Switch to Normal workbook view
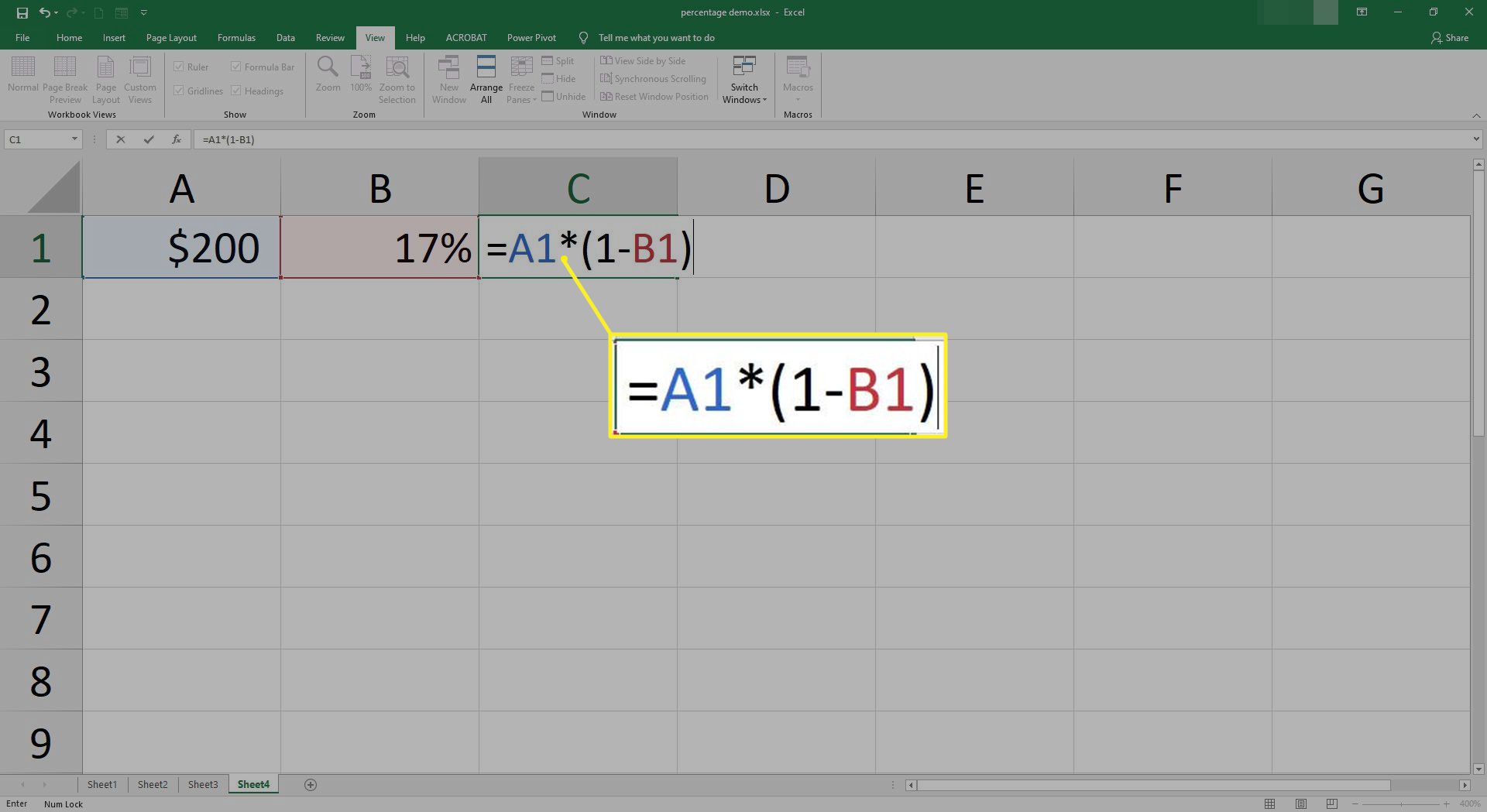The image size is (1487, 812). (x=23, y=74)
